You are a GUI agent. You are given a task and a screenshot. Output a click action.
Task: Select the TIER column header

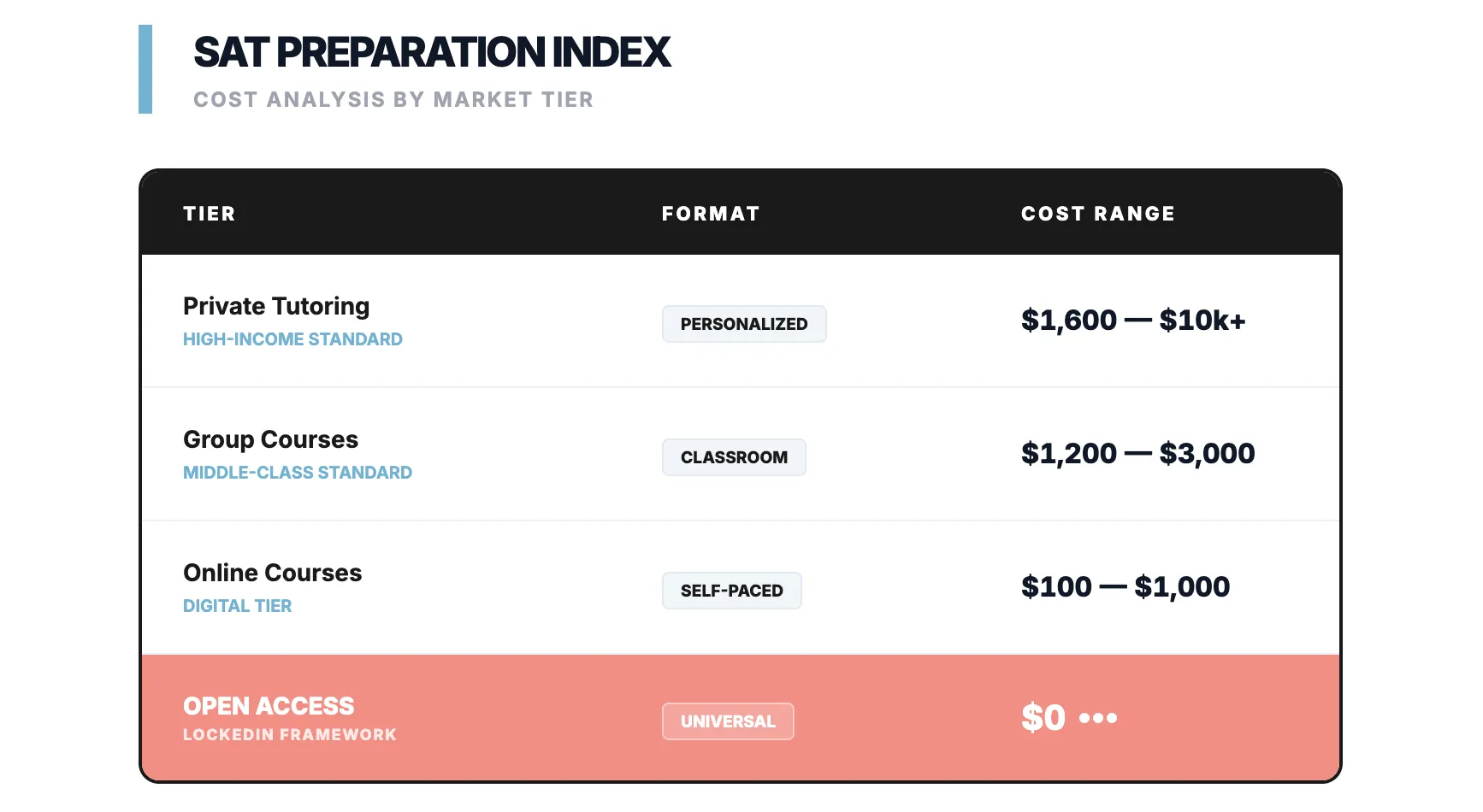[x=210, y=214]
